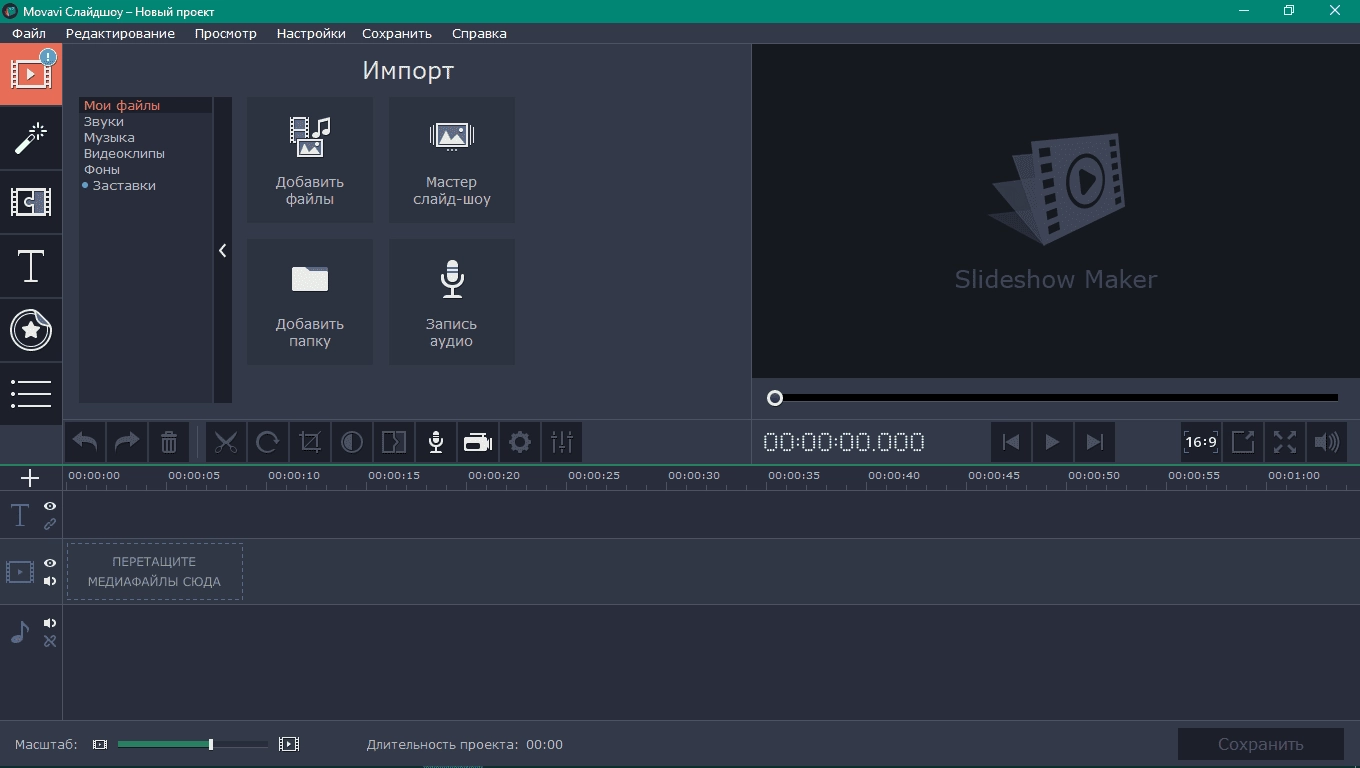Open audio equalizer sliders tool
Screen dimensions: 1360x768
point(562,442)
